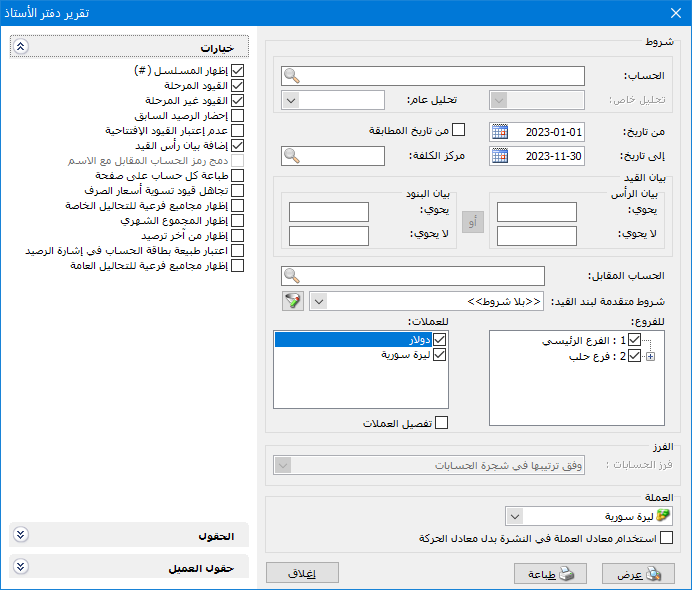Viewport: 692px width, 590px height.
Task: Enable اعتبار طبيعة بطاقة الحساب checkbox
Action: click(237, 251)
